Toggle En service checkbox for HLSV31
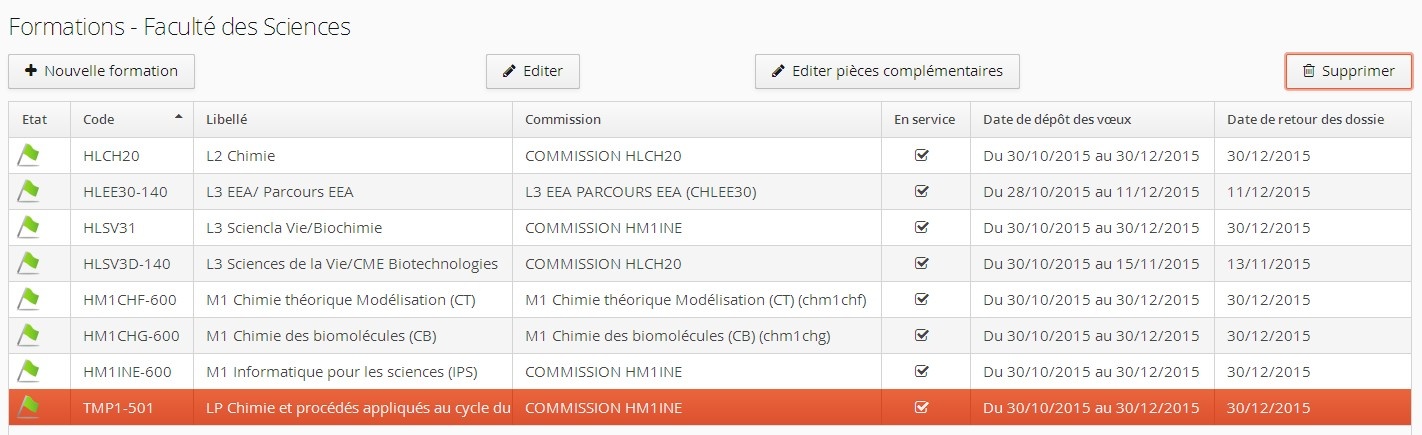This screenshot has width=1422, height=435. tap(922, 227)
